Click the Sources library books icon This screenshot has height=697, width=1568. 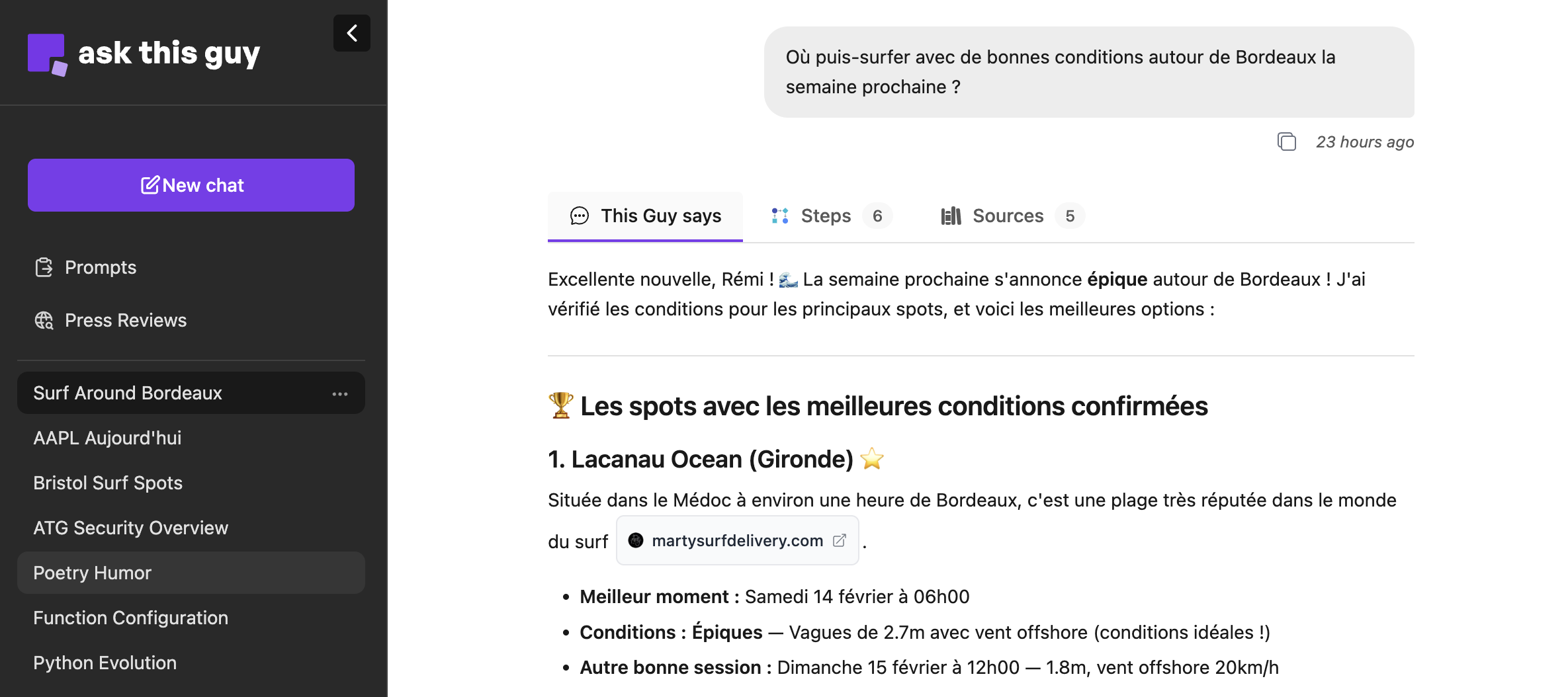[951, 216]
